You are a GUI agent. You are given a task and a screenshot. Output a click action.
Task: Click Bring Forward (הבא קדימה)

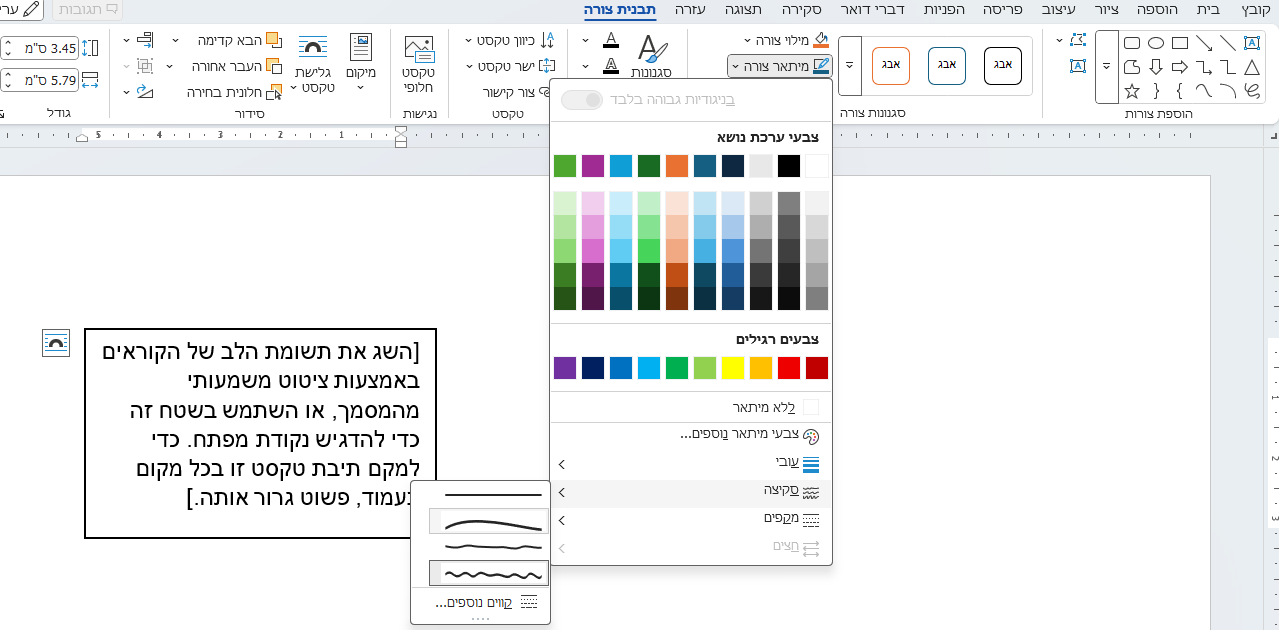236,40
